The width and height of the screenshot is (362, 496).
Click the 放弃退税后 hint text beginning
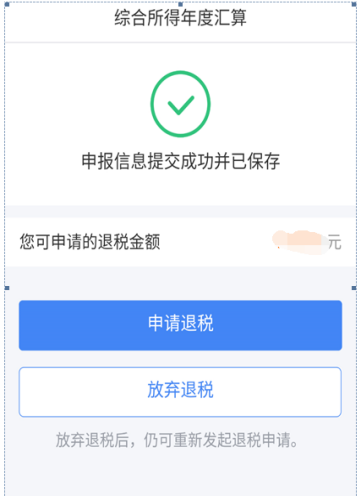pos(92,440)
